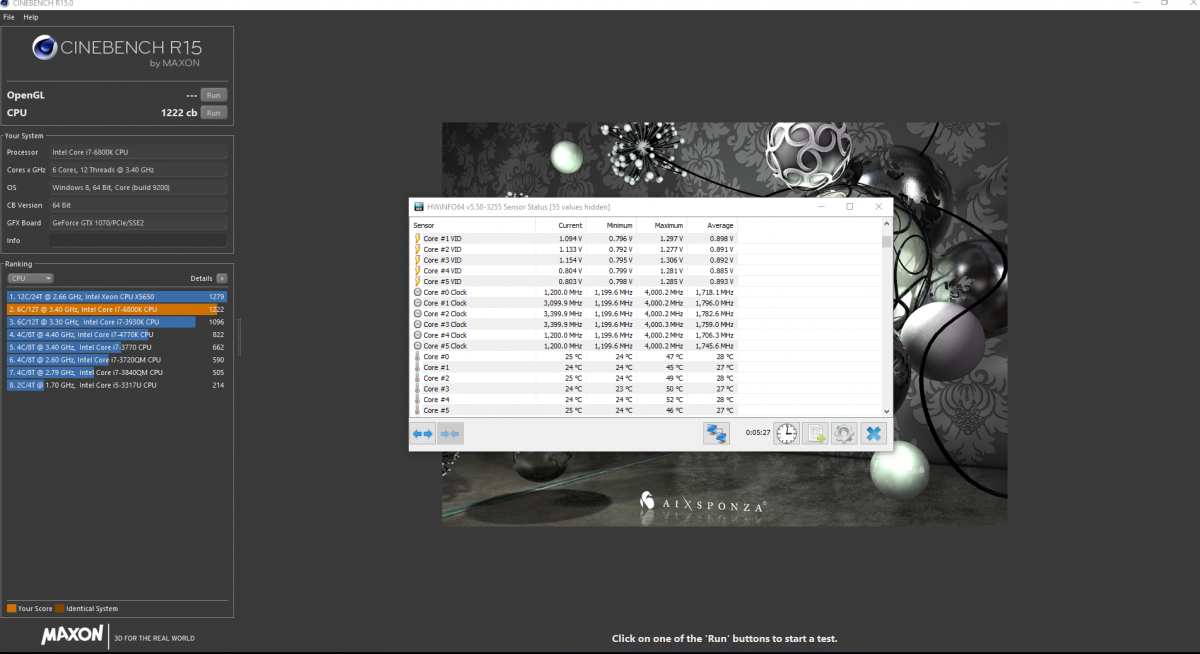
Task: Select the i7-3840QM ranking row
Action: point(117,372)
